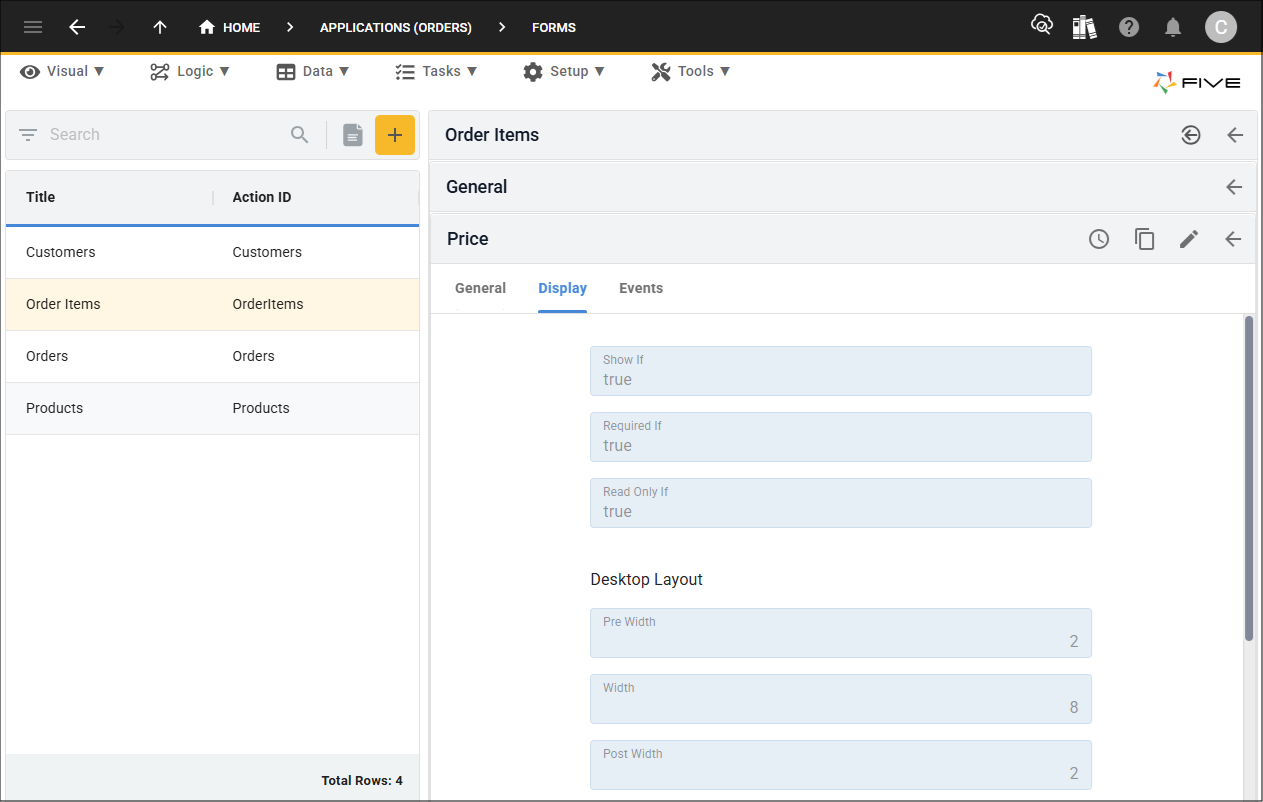The width and height of the screenshot is (1263, 802).
Task: Open the Visual dropdown menu
Action: point(62,71)
